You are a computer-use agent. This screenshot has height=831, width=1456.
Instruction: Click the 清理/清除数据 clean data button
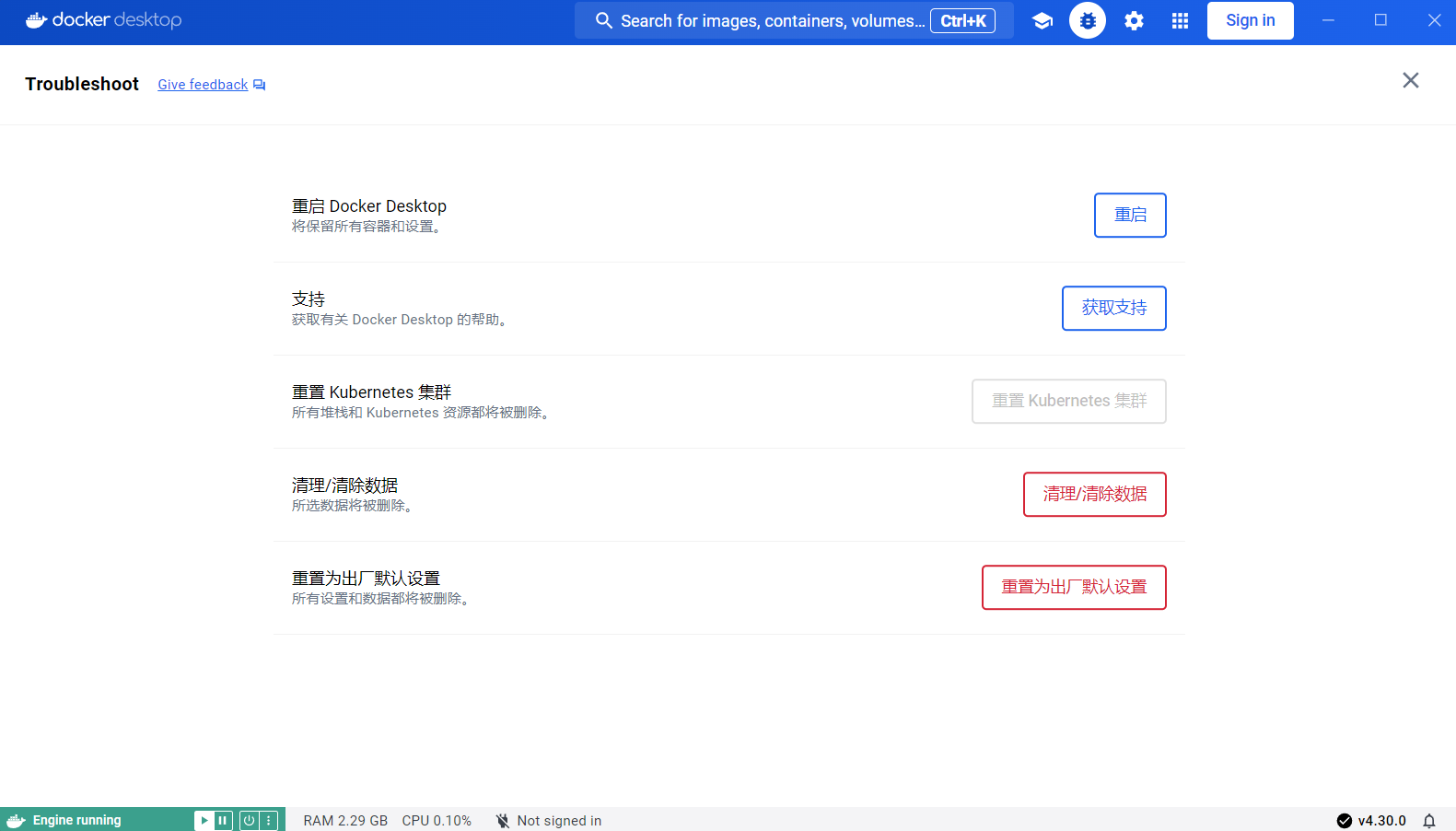pyautogui.click(x=1094, y=494)
